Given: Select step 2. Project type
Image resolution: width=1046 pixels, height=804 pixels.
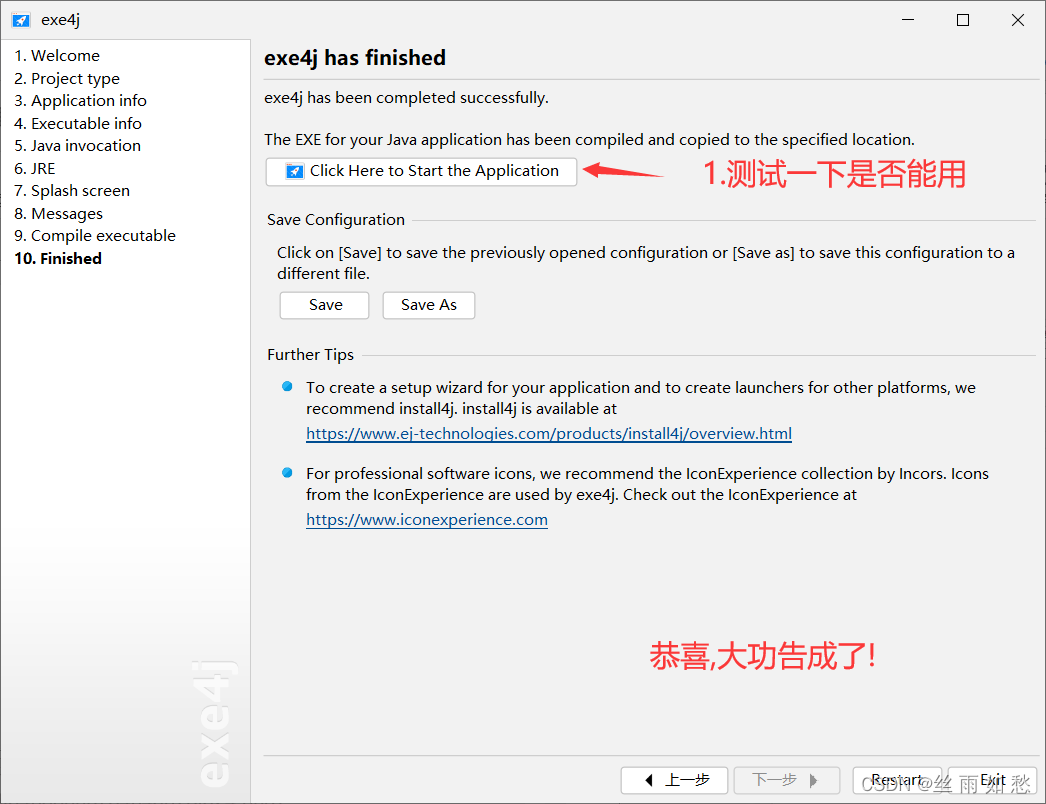Looking at the screenshot, I should click(x=67, y=79).
